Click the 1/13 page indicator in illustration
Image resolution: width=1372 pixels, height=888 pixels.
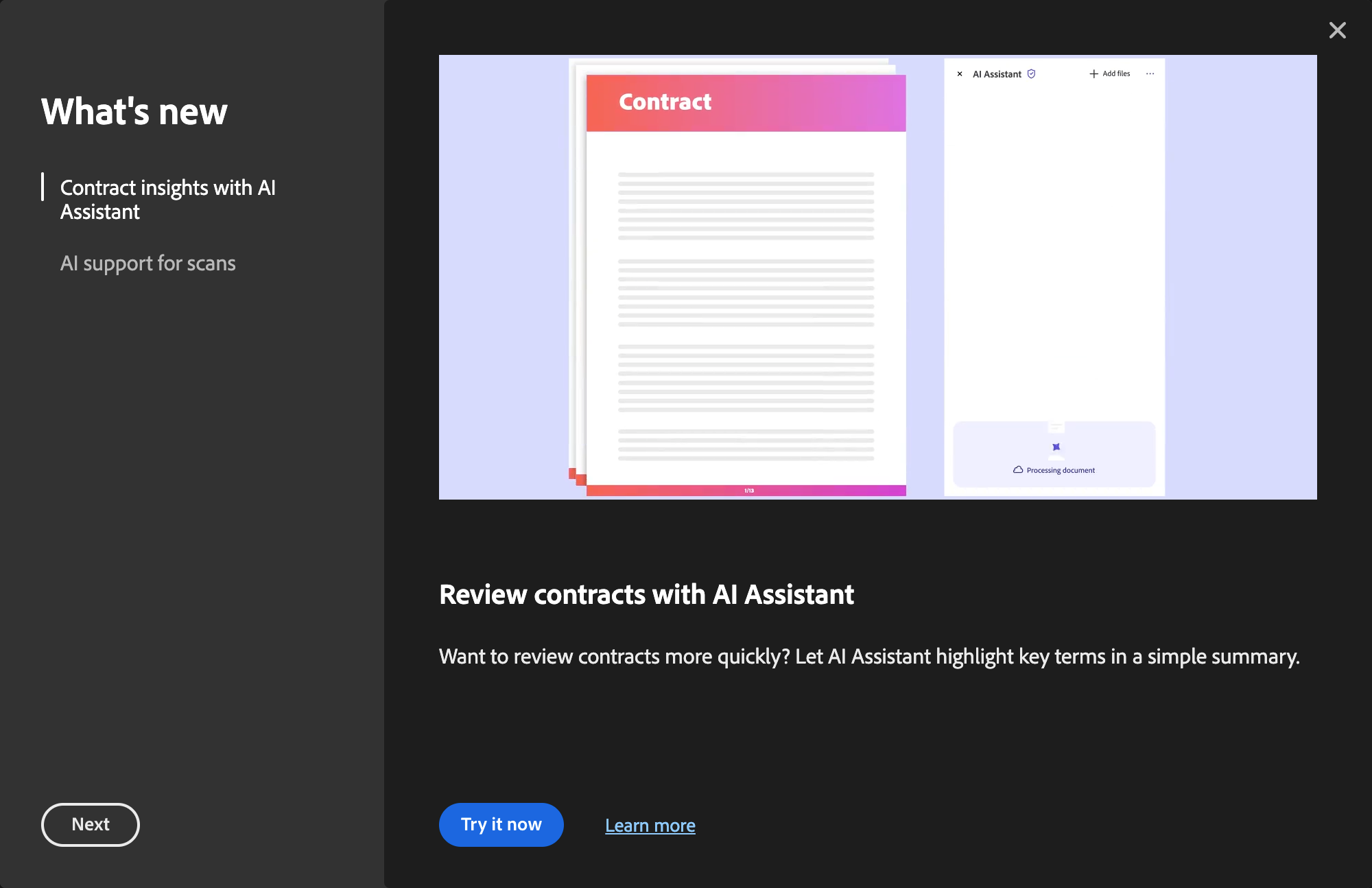pos(749,491)
